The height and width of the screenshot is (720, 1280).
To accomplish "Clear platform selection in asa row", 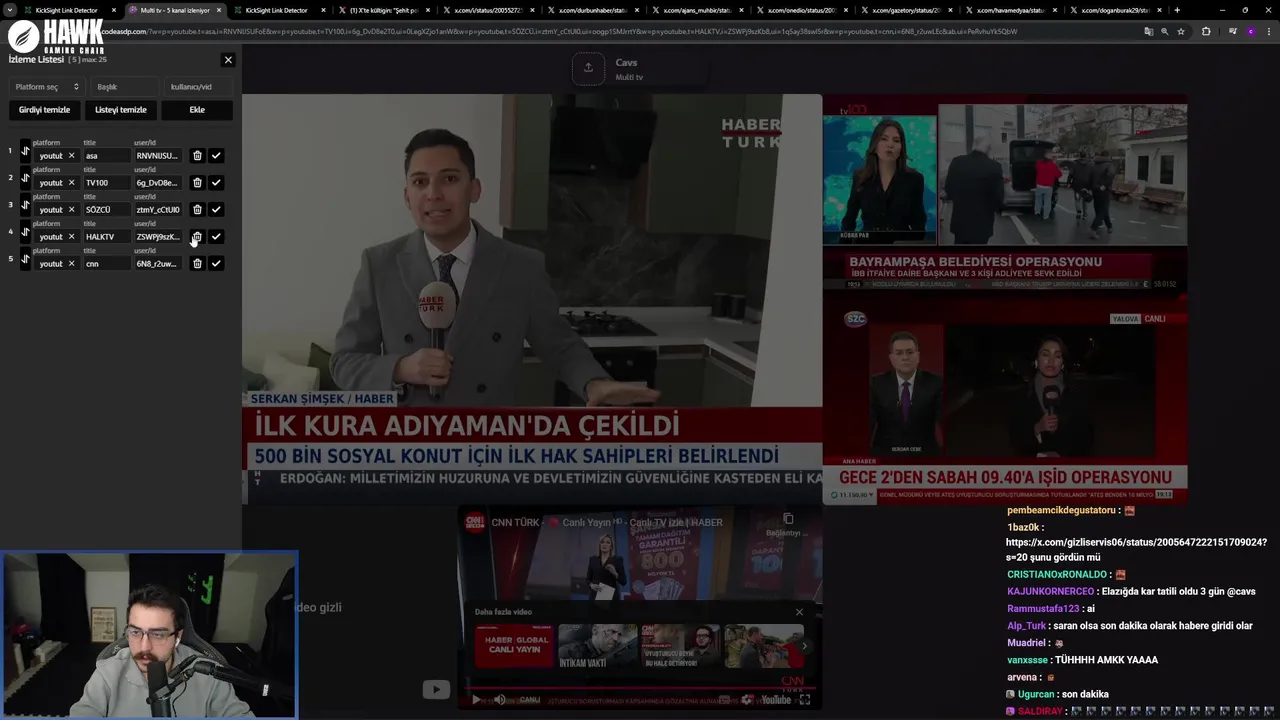I will (x=71, y=155).
